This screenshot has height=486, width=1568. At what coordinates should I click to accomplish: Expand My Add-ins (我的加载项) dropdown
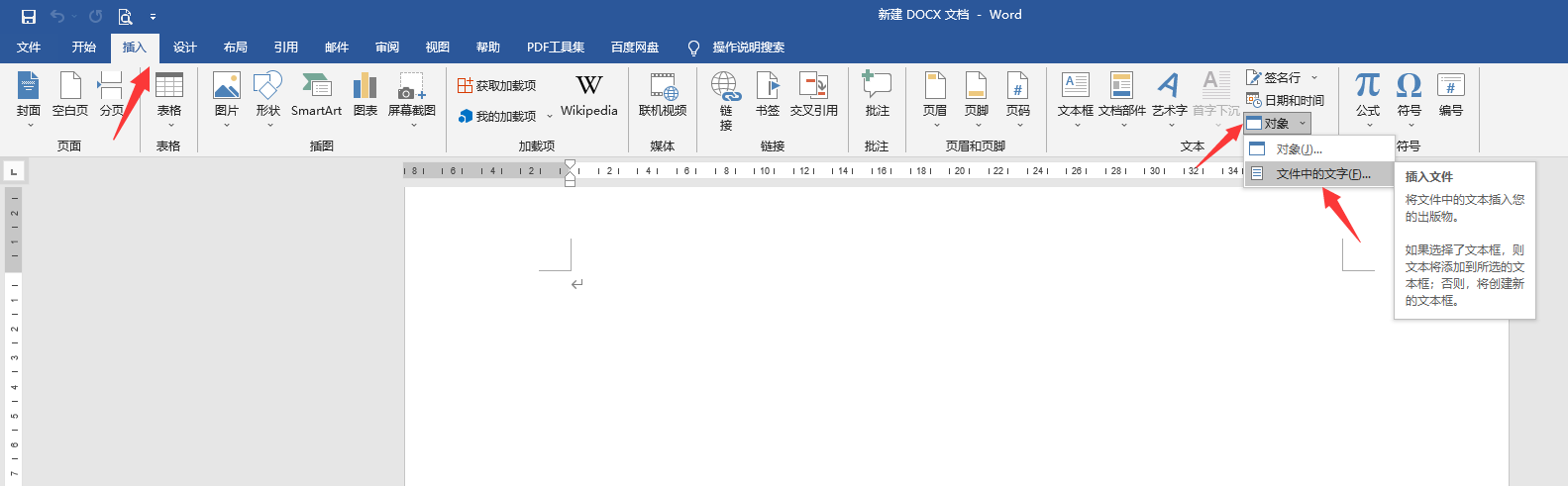click(550, 117)
